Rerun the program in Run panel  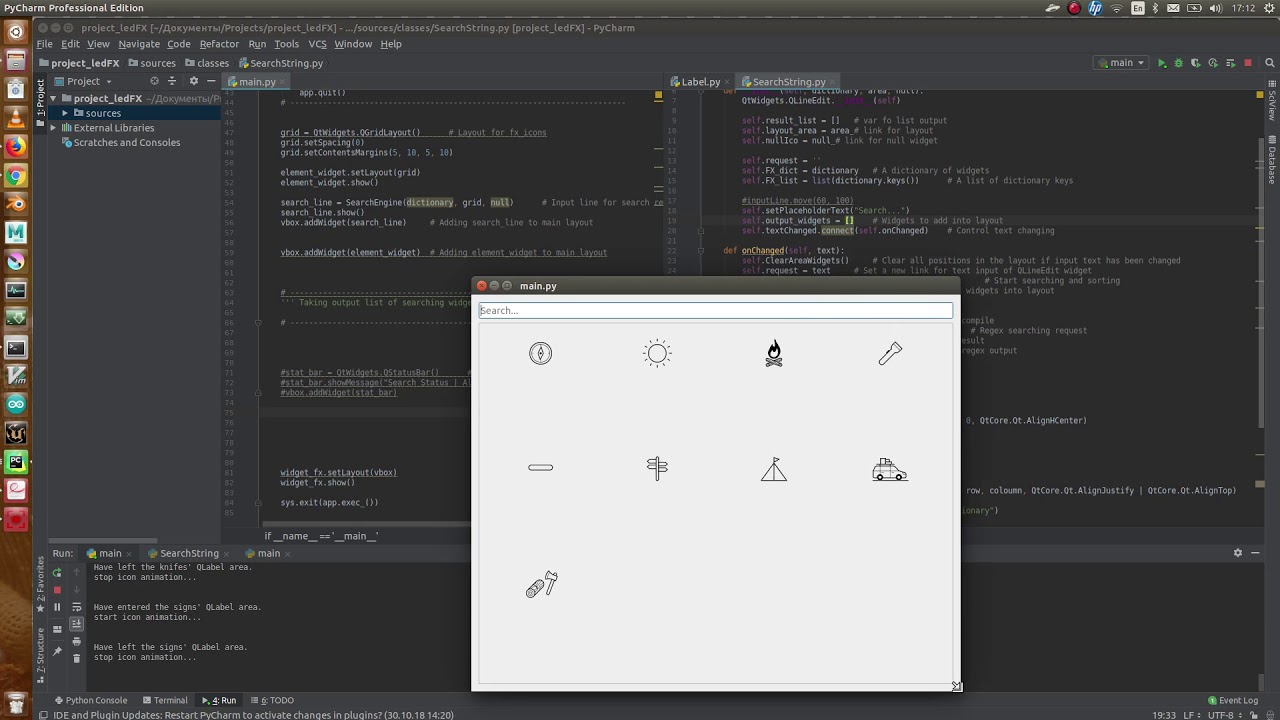point(57,572)
